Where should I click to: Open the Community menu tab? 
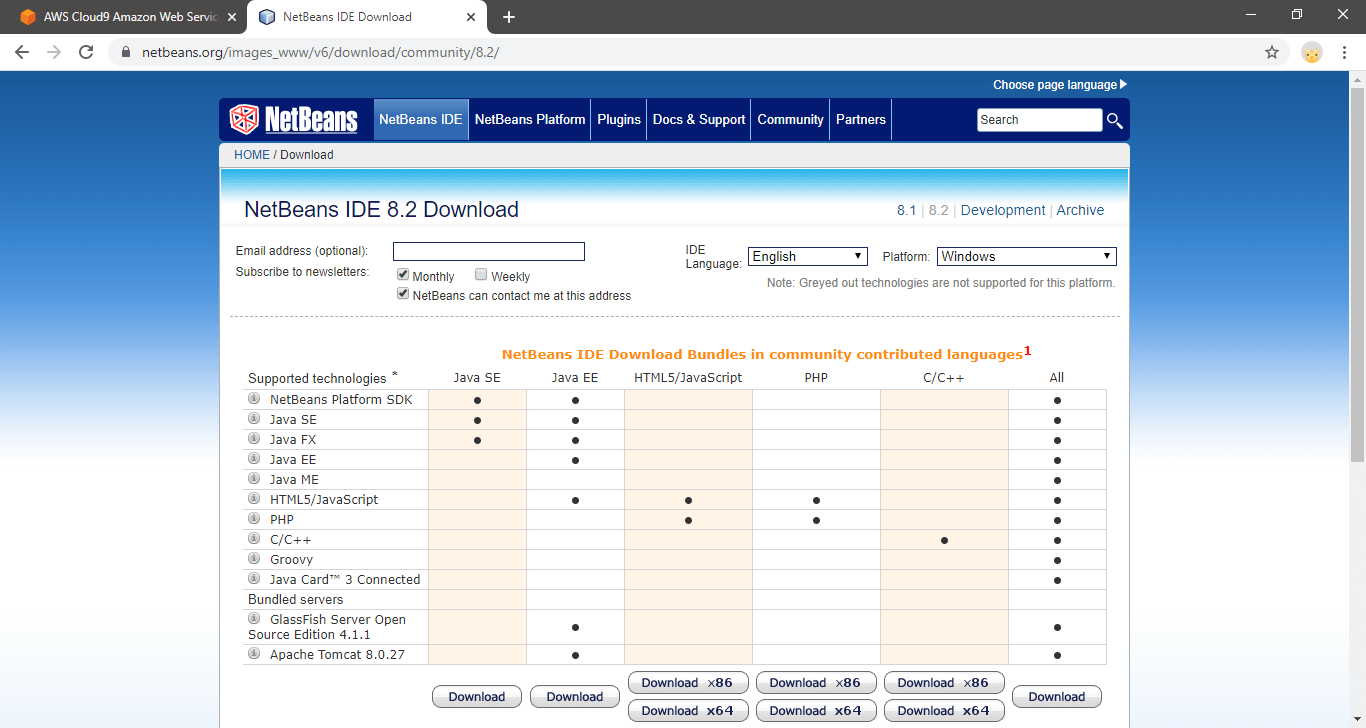coord(790,119)
